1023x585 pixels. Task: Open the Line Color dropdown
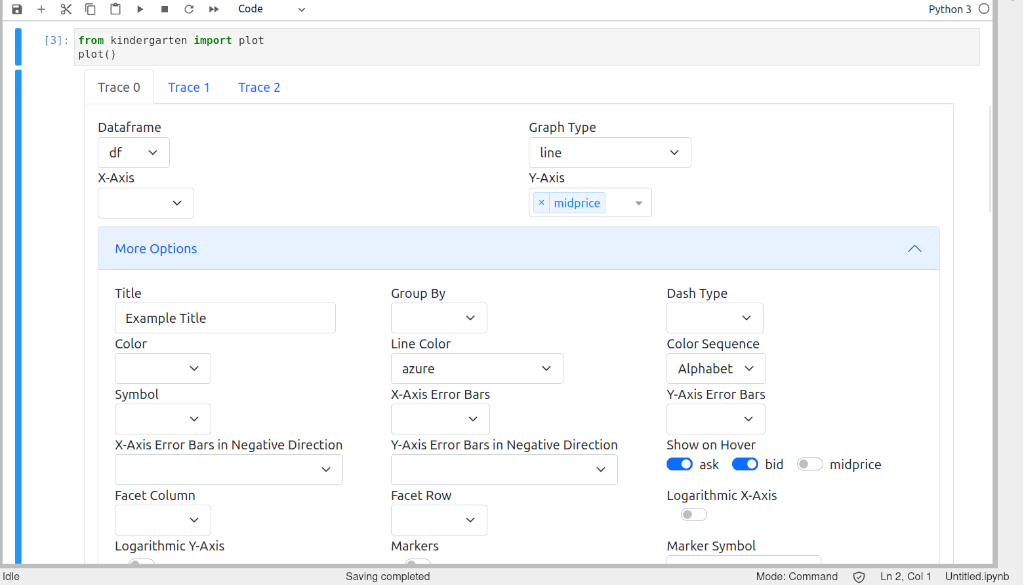click(x=476, y=369)
